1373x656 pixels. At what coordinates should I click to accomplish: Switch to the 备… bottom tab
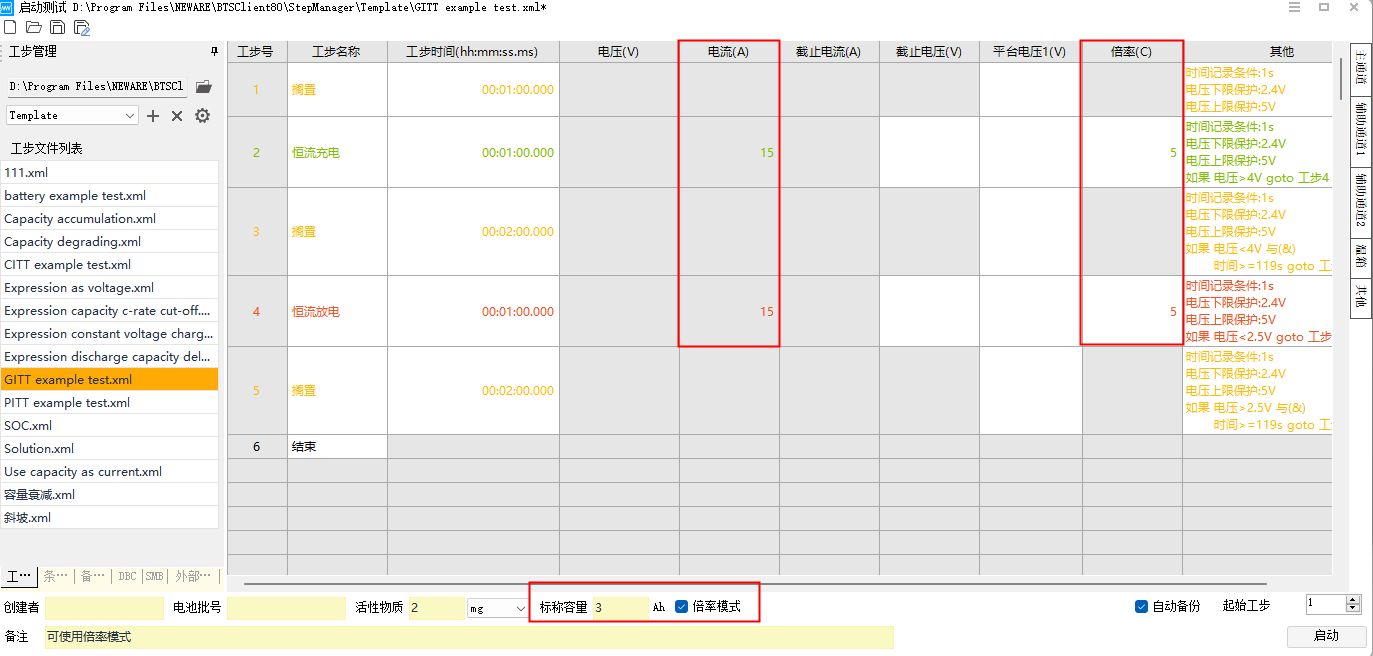pyautogui.click(x=93, y=576)
